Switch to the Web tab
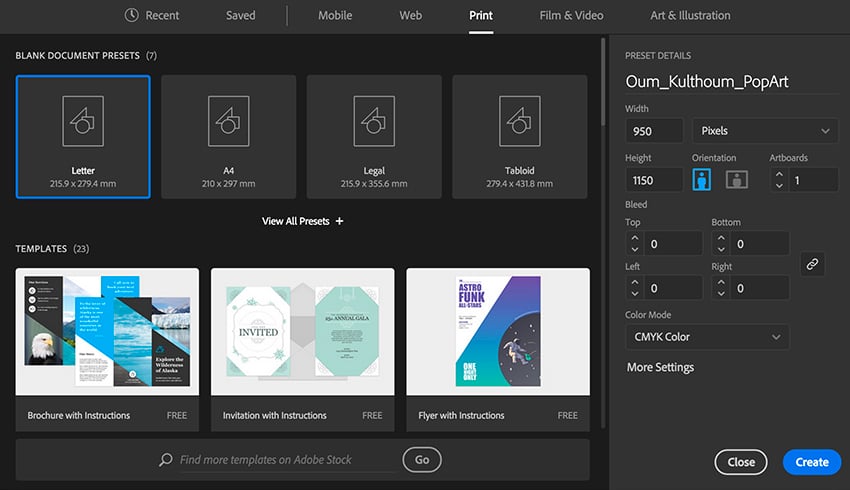 [410, 16]
